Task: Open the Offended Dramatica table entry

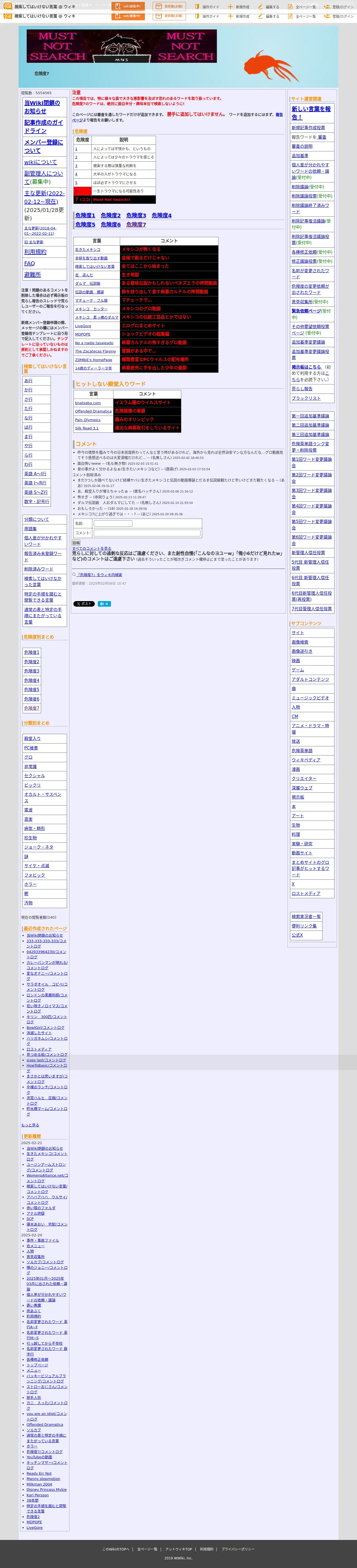Action: click(x=93, y=411)
